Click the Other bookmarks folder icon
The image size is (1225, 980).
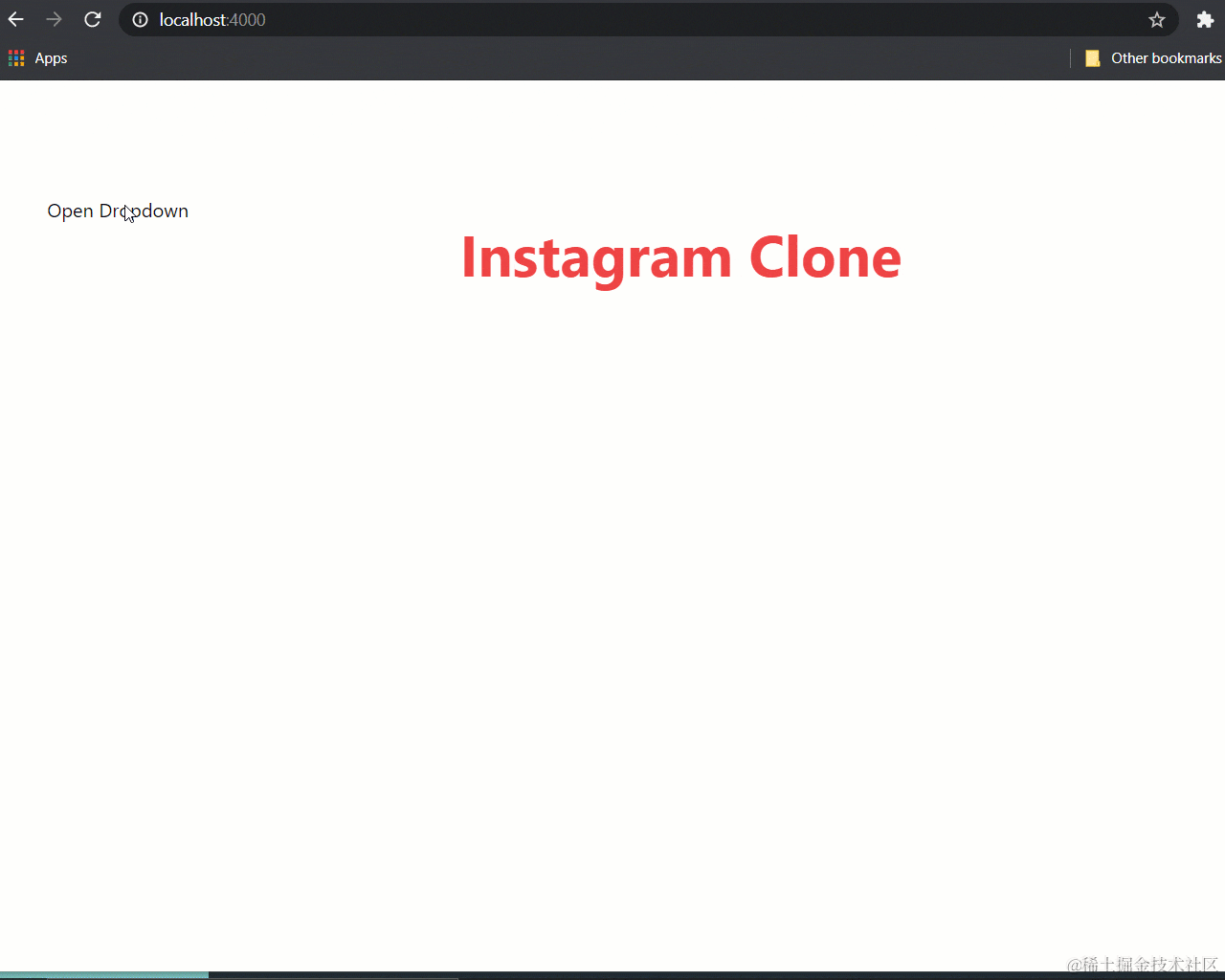1092,57
